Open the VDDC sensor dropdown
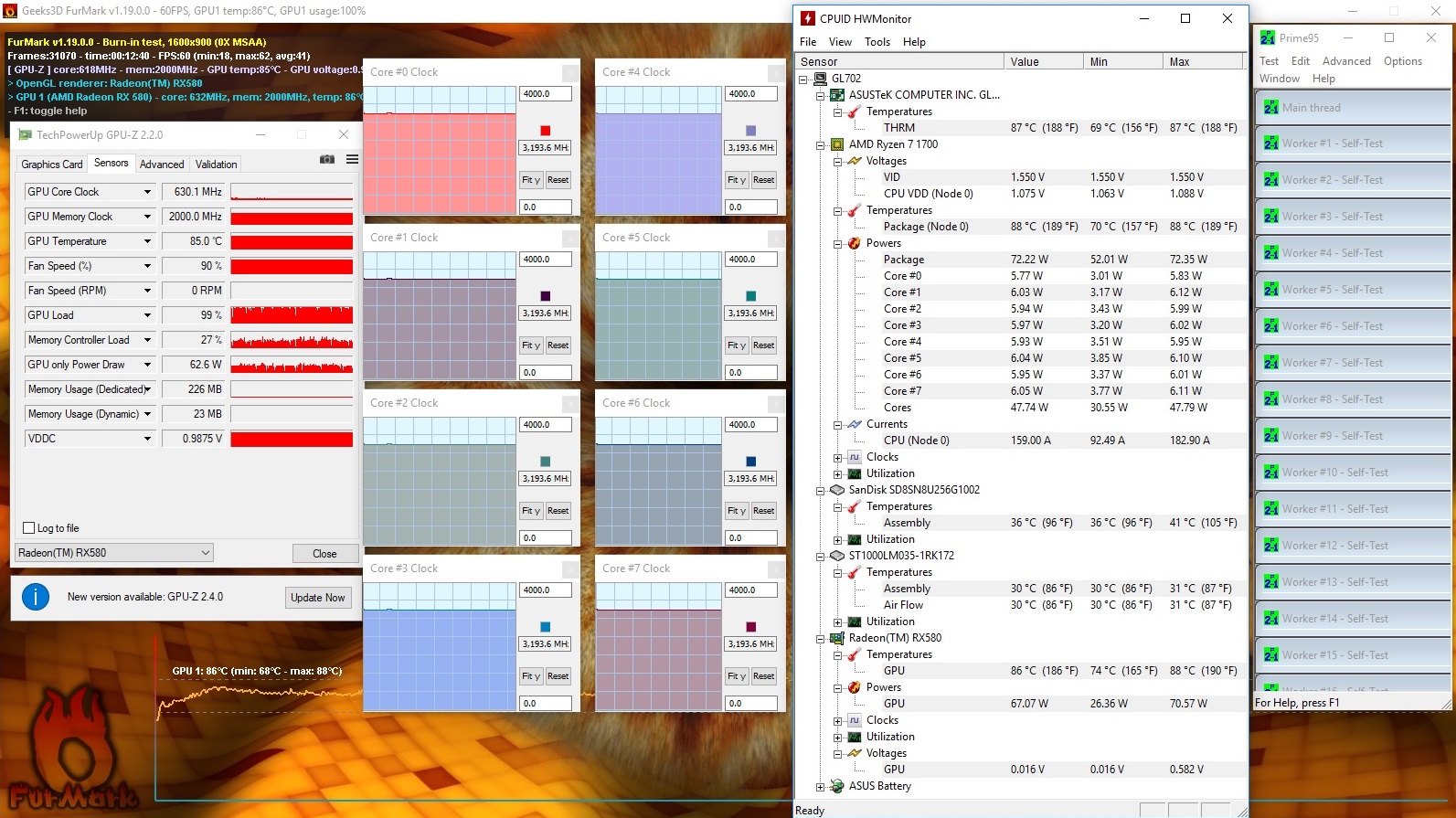This screenshot has width=1456, height=818. point(147,439)
